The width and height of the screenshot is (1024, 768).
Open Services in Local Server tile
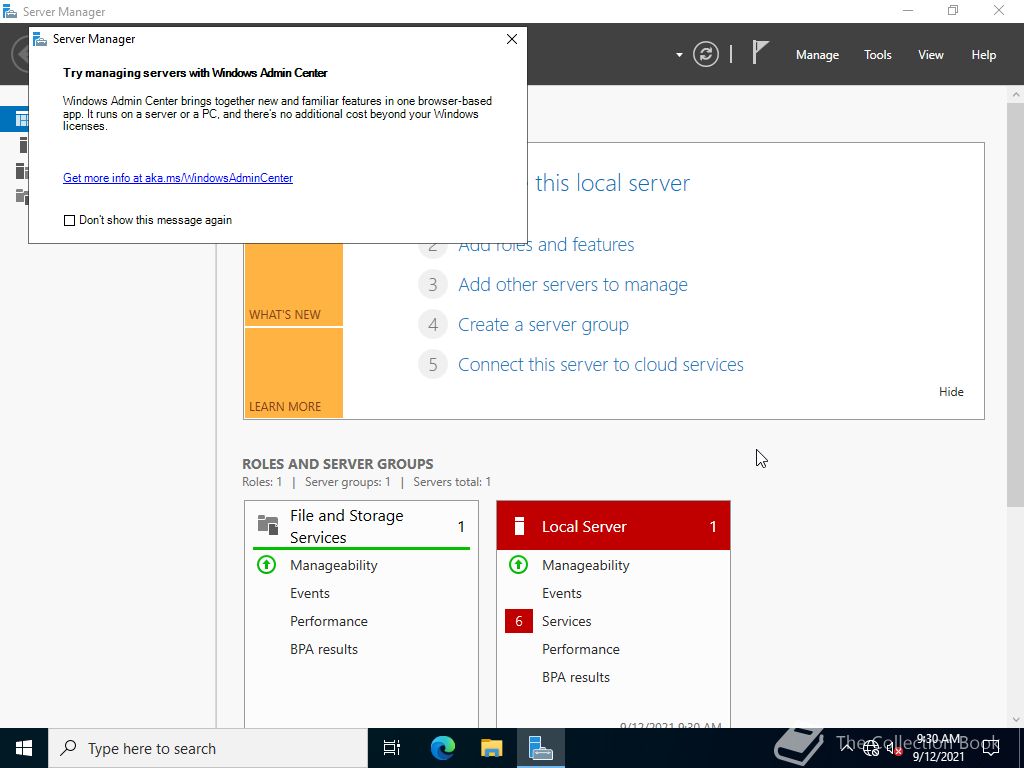click(566, 621)
